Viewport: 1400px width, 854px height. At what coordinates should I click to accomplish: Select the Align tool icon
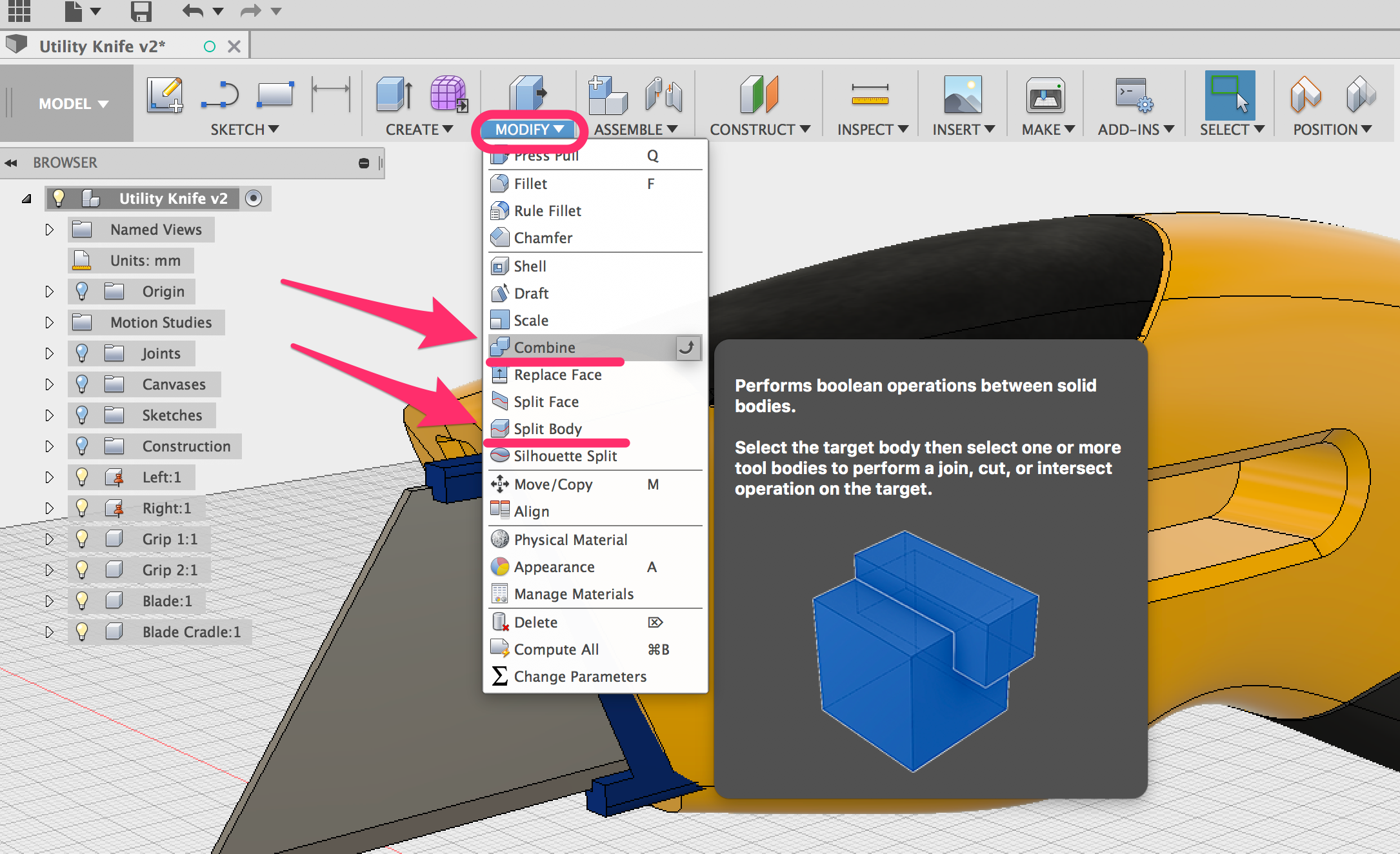point(499,510)
